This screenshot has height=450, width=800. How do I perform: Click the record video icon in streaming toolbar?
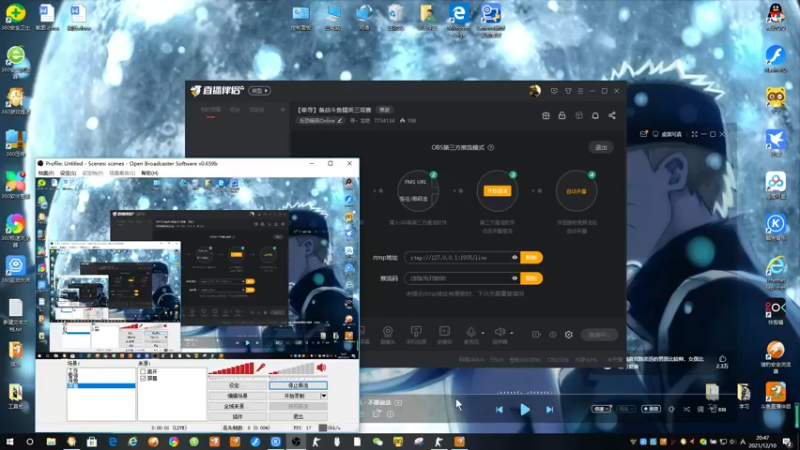click(x=536, y=335)
